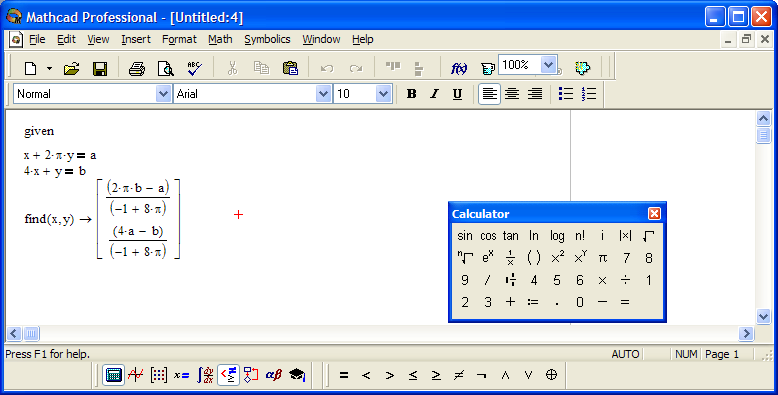Viewport: 778px width, 395px height.
Task: Open the Symbolic keyword toolbar mortarboard icon
Action: pyautogui.click(x=297, y=375)
